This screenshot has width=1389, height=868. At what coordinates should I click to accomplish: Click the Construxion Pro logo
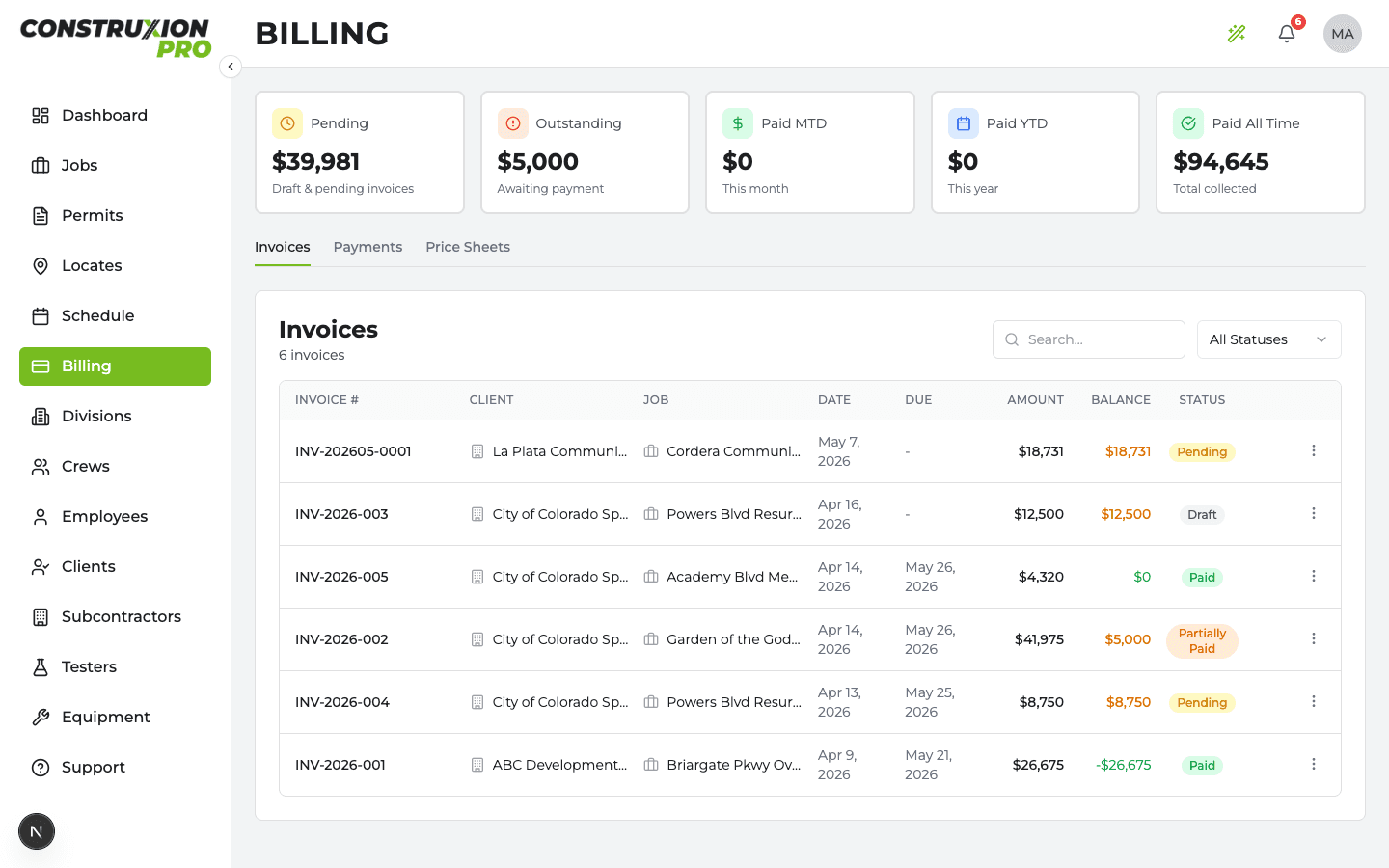116,39
